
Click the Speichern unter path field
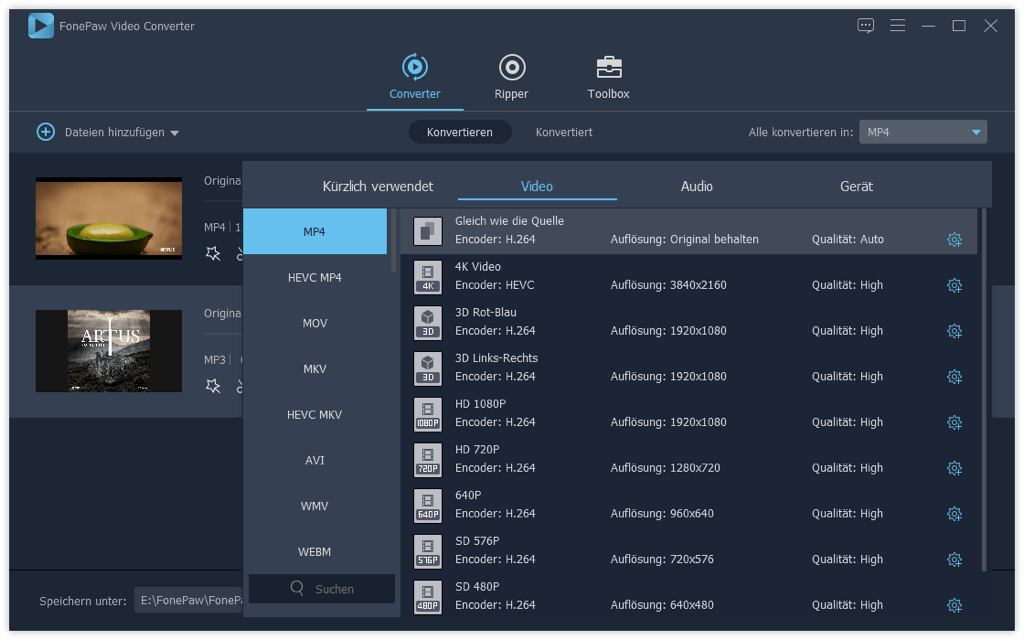(x=189, y=600)
